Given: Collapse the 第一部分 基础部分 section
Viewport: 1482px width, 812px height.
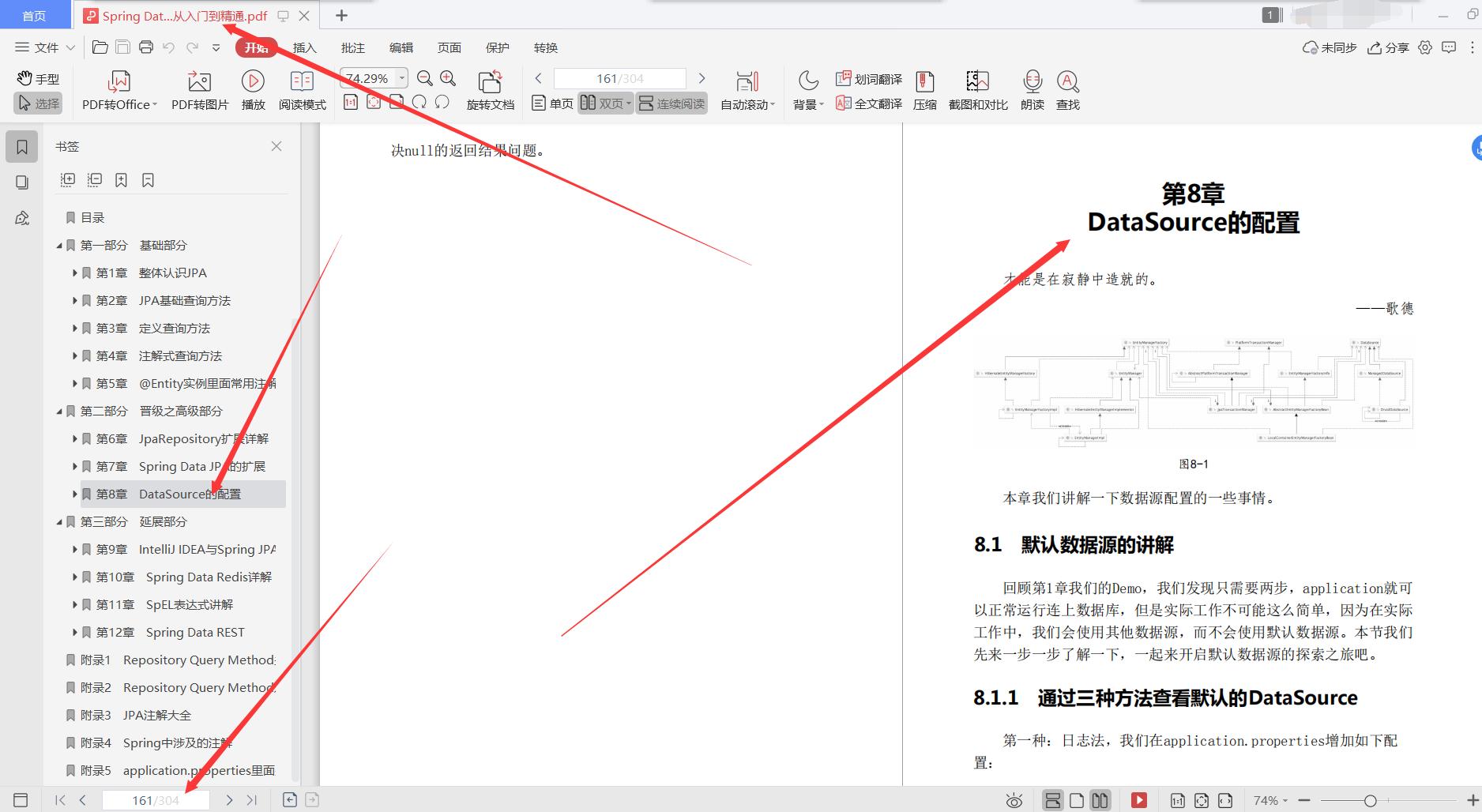Looking at the screenshot, I should pyautogui.click(x=59, y=246).
